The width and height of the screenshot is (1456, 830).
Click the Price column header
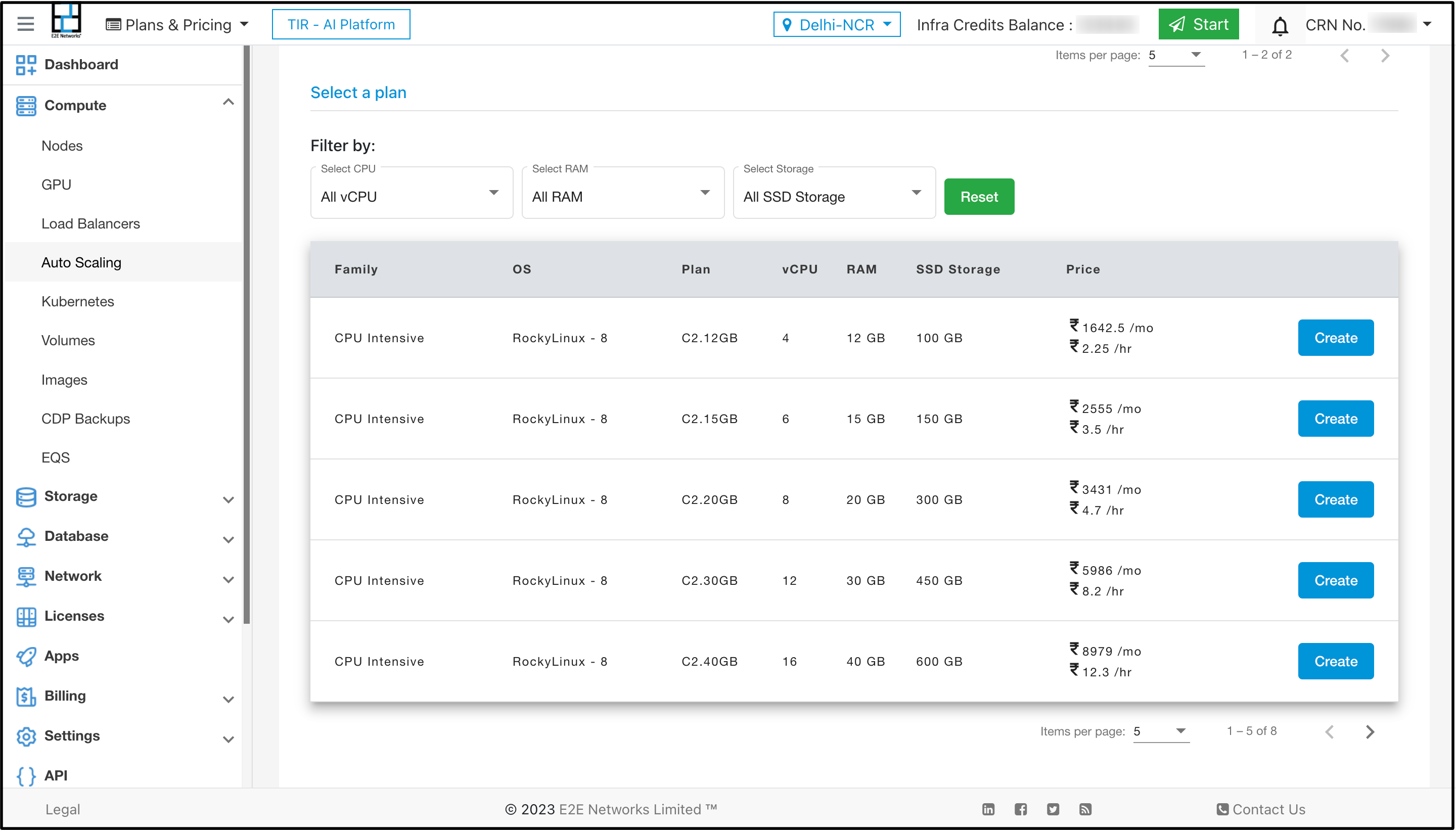pos(1082,269)
